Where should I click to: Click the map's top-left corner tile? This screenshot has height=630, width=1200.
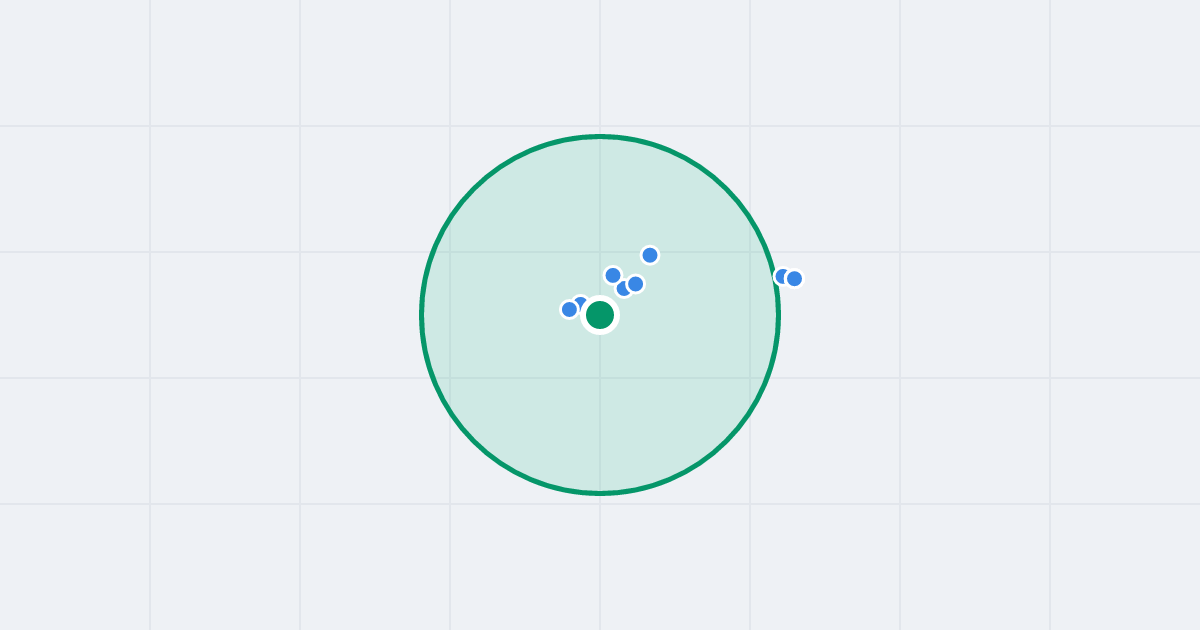pos(75,63)
